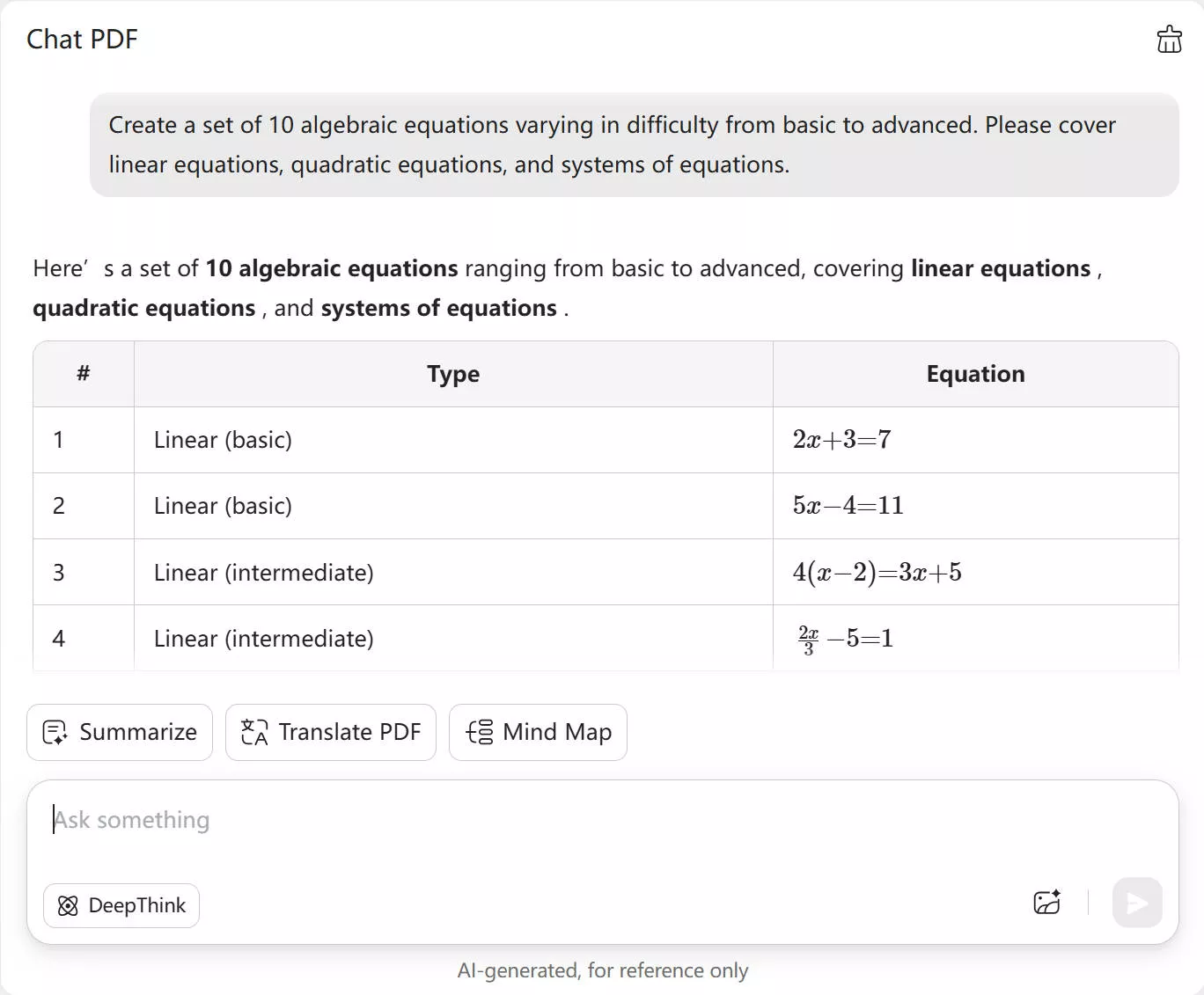Click the AI-generated disclaimer text
This screenshot has width=1204, height=995.
point(602,969)
